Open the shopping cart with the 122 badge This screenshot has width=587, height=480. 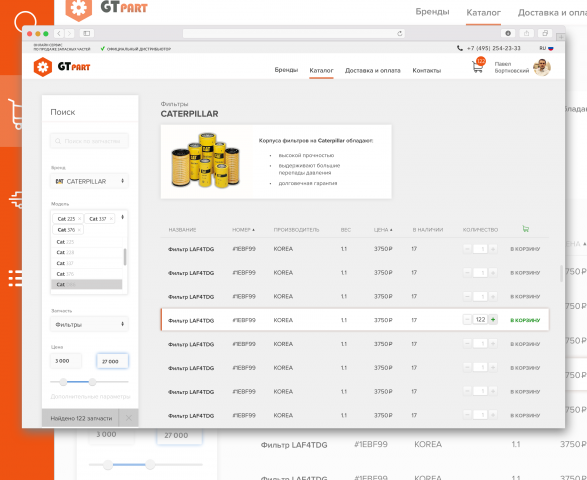tap(478, 66)
